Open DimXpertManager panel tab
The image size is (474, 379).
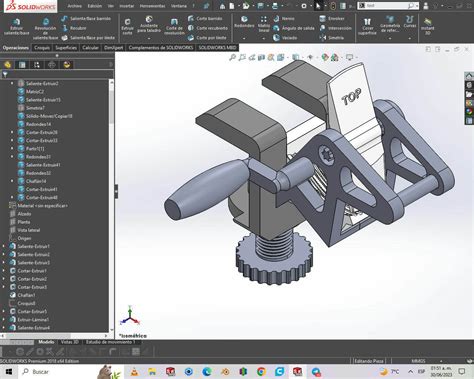coord(52,65)
